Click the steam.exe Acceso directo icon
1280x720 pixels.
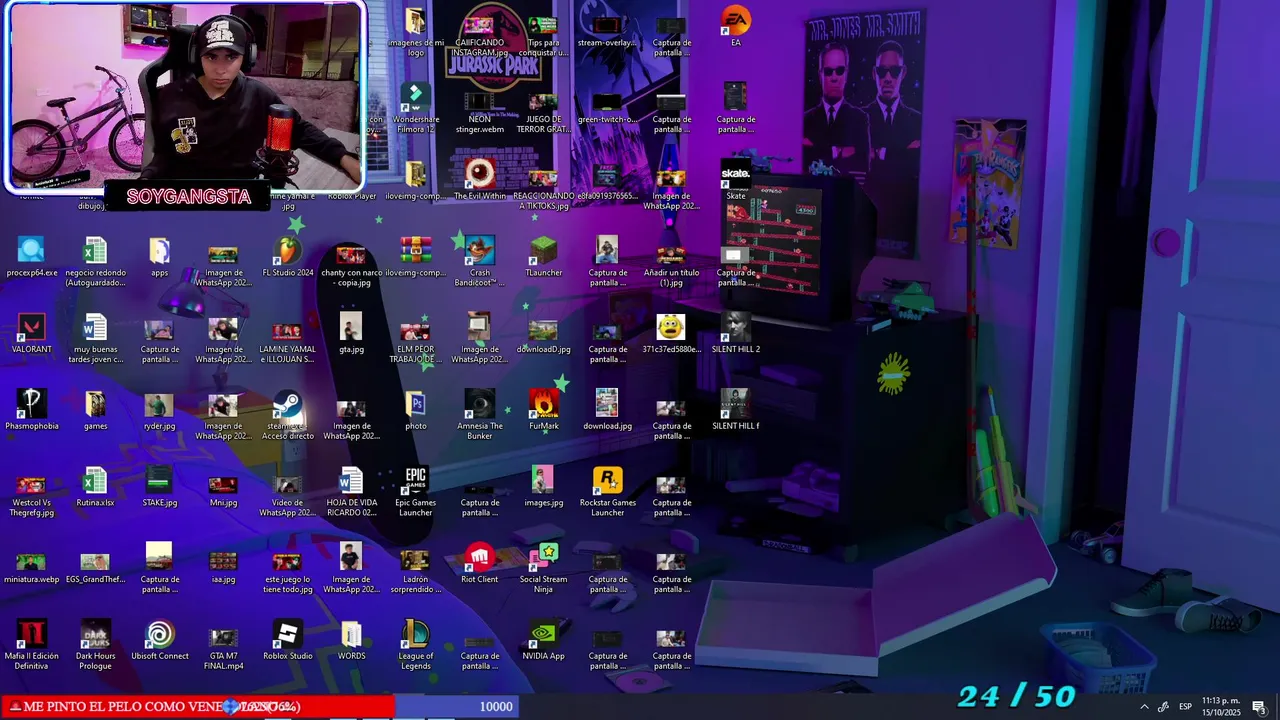288,415
